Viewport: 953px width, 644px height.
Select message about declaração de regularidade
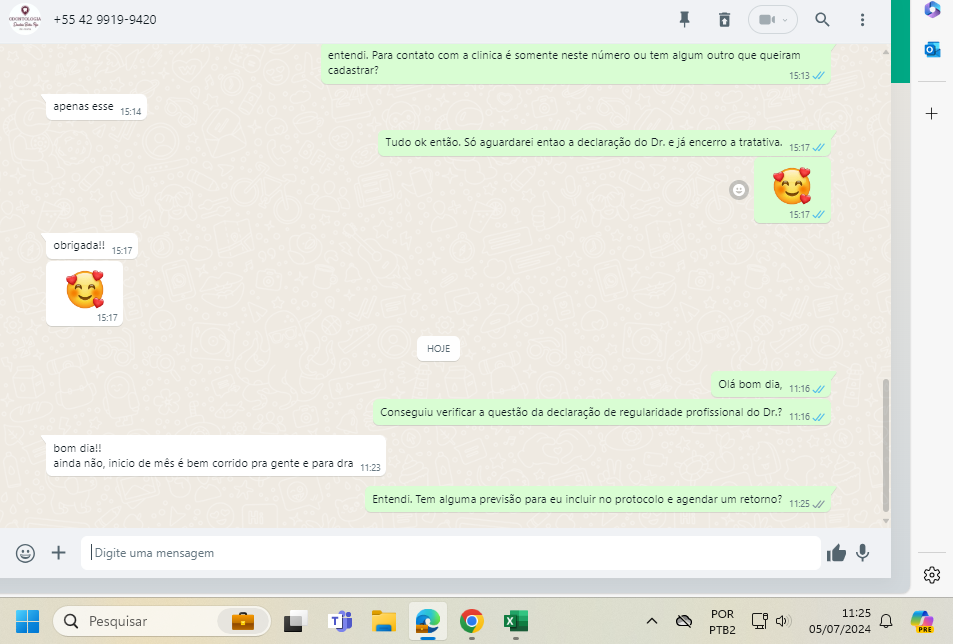click(602, 413)
